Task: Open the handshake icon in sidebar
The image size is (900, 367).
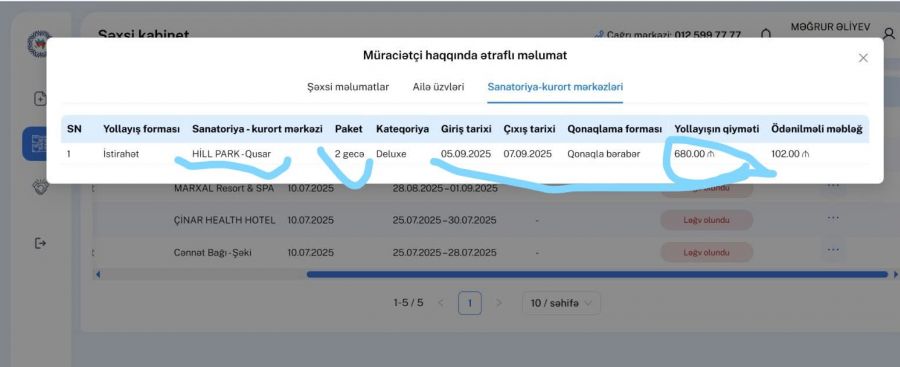Action: point(40,188)
